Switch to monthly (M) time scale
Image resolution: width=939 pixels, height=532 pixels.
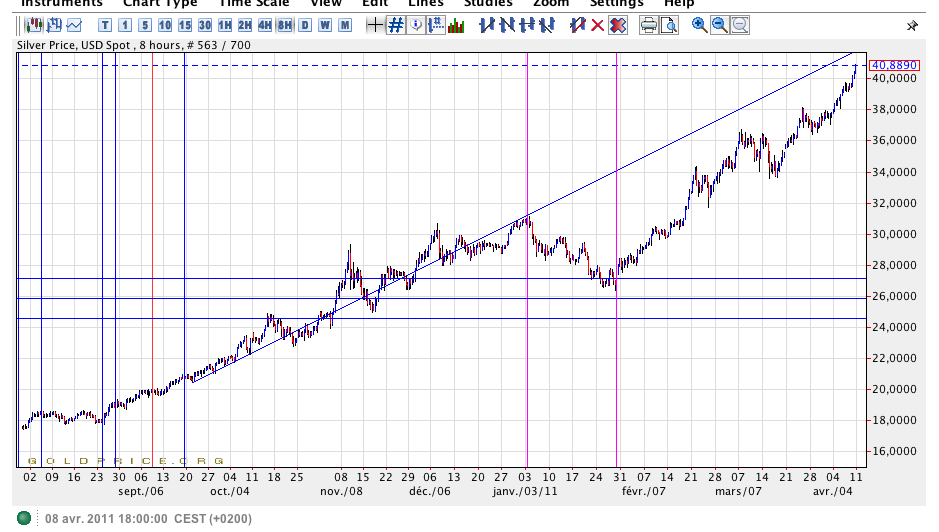[x=345, y=25]
